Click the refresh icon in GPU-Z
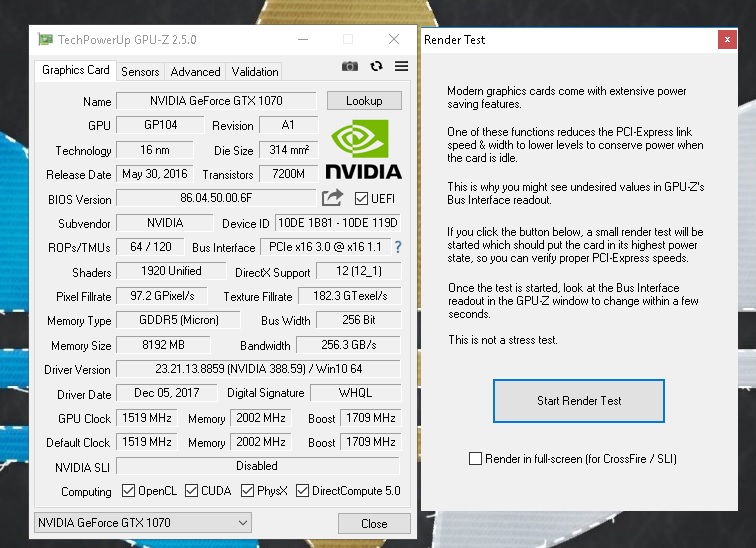 (x=376, y=66)
